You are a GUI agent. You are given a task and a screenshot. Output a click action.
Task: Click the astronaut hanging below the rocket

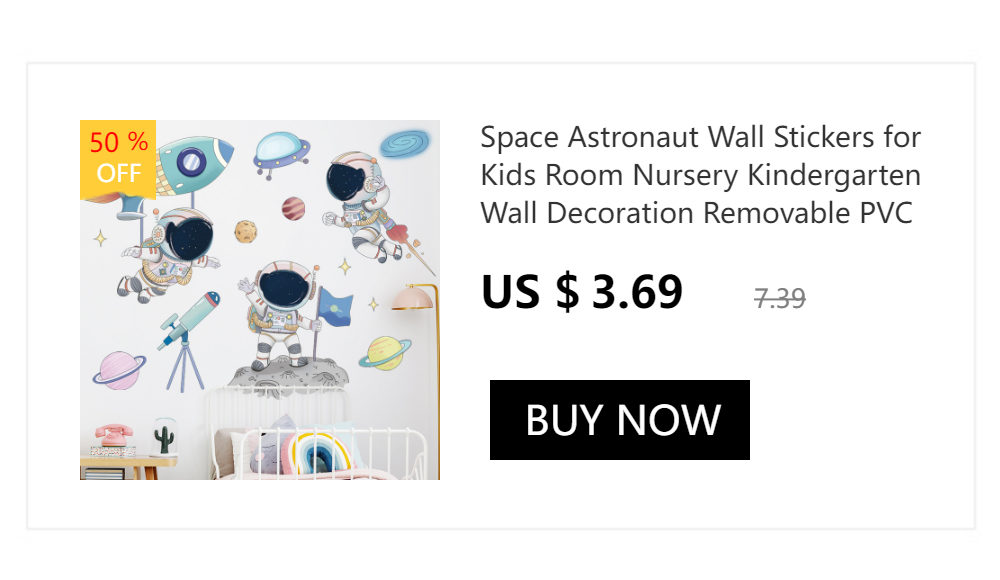(x=169, y=255)
